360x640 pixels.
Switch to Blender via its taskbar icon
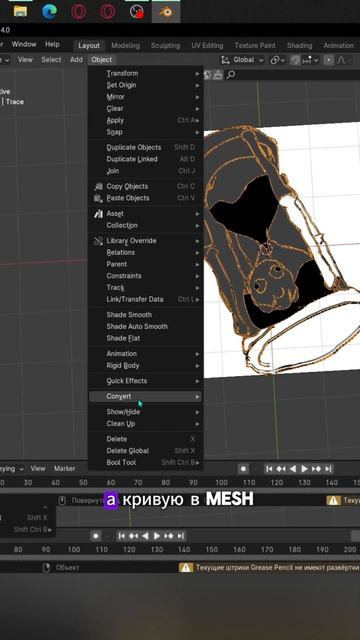(x=166, y=11)
